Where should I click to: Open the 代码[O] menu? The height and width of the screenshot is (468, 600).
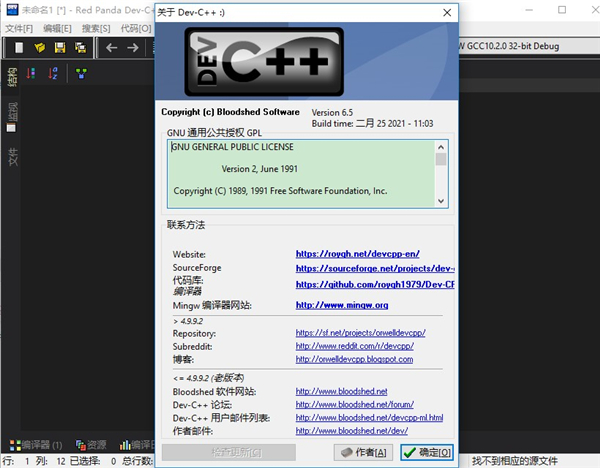[136, 28]
